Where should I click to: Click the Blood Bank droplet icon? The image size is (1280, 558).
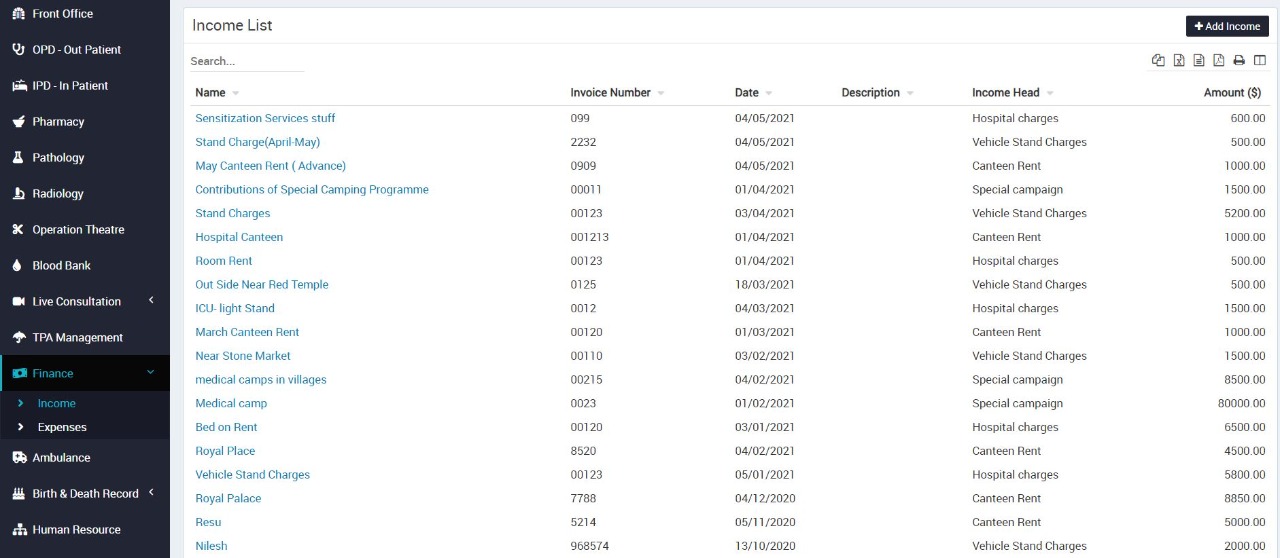tap(18, 266)
